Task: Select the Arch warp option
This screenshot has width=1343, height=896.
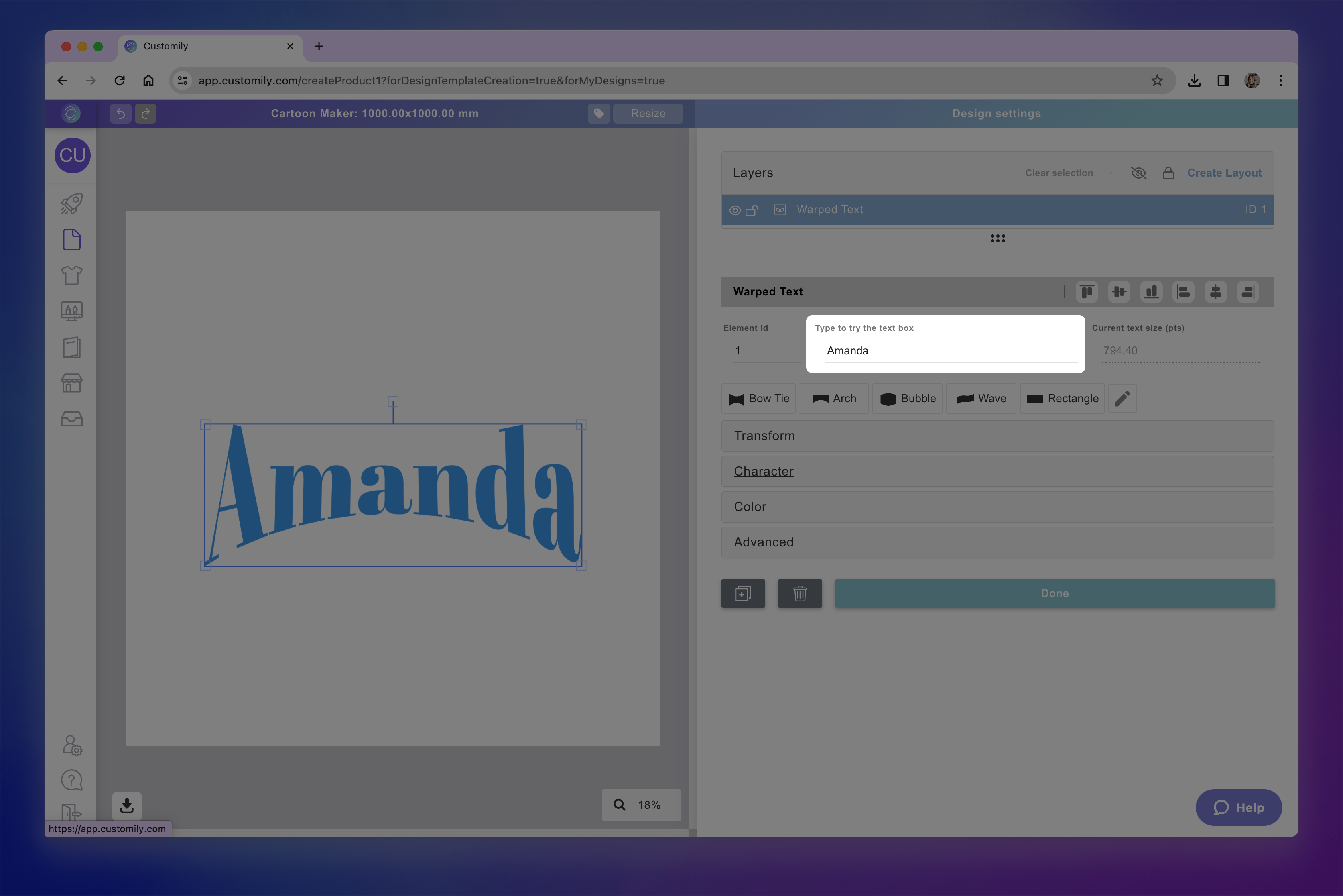Action: (x=833, y=398)
